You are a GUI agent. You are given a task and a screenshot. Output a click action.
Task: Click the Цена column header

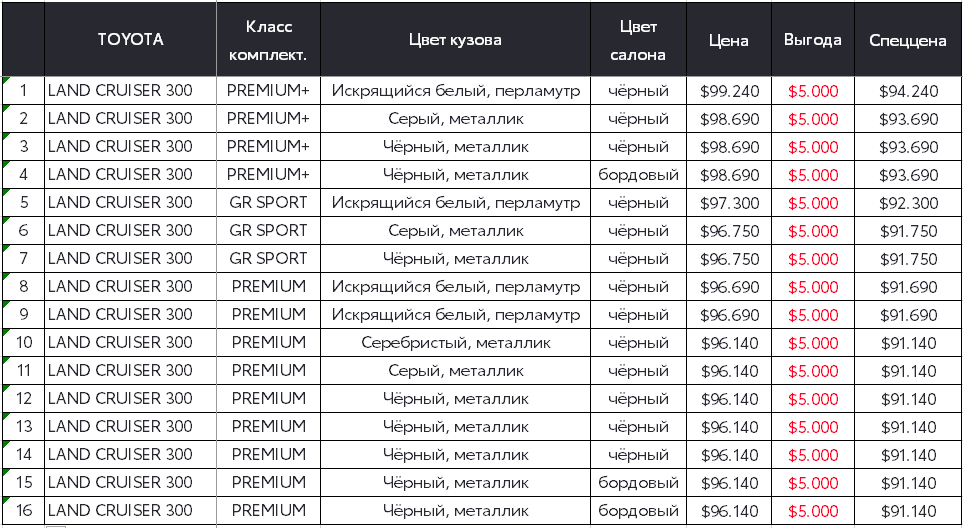[x=728, y=41]
